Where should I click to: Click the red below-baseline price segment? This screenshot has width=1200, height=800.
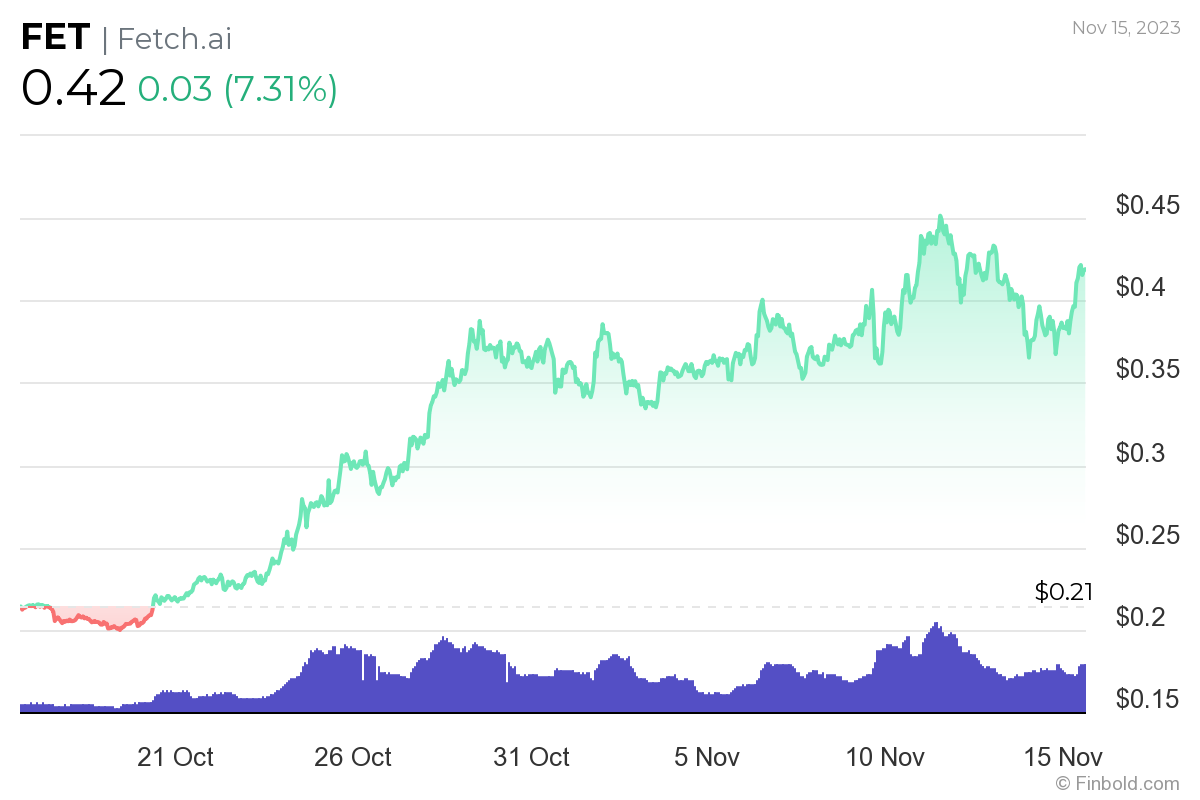[x=100, y=622]
